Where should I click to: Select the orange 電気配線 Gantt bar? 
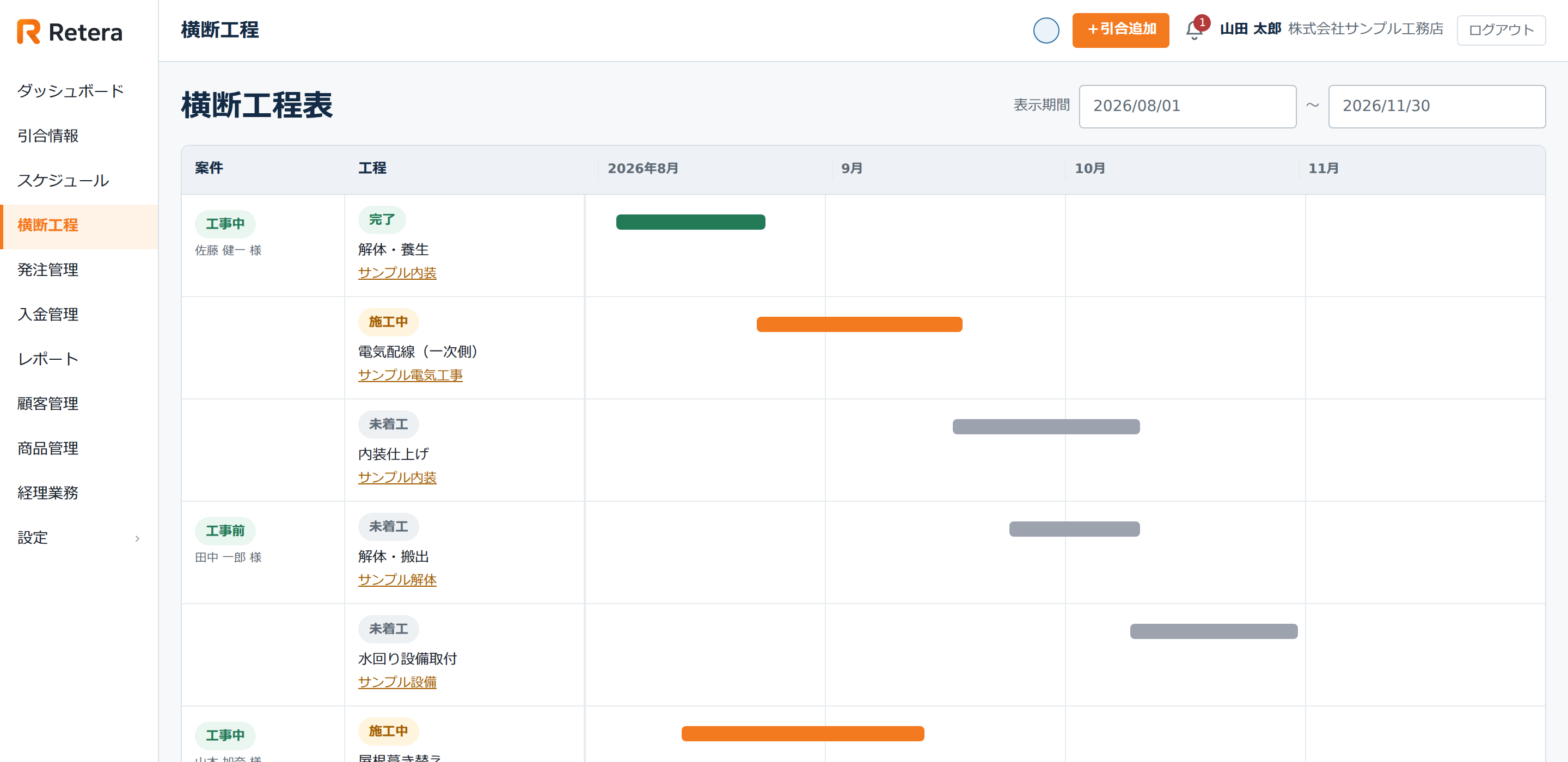pos(860,324)
